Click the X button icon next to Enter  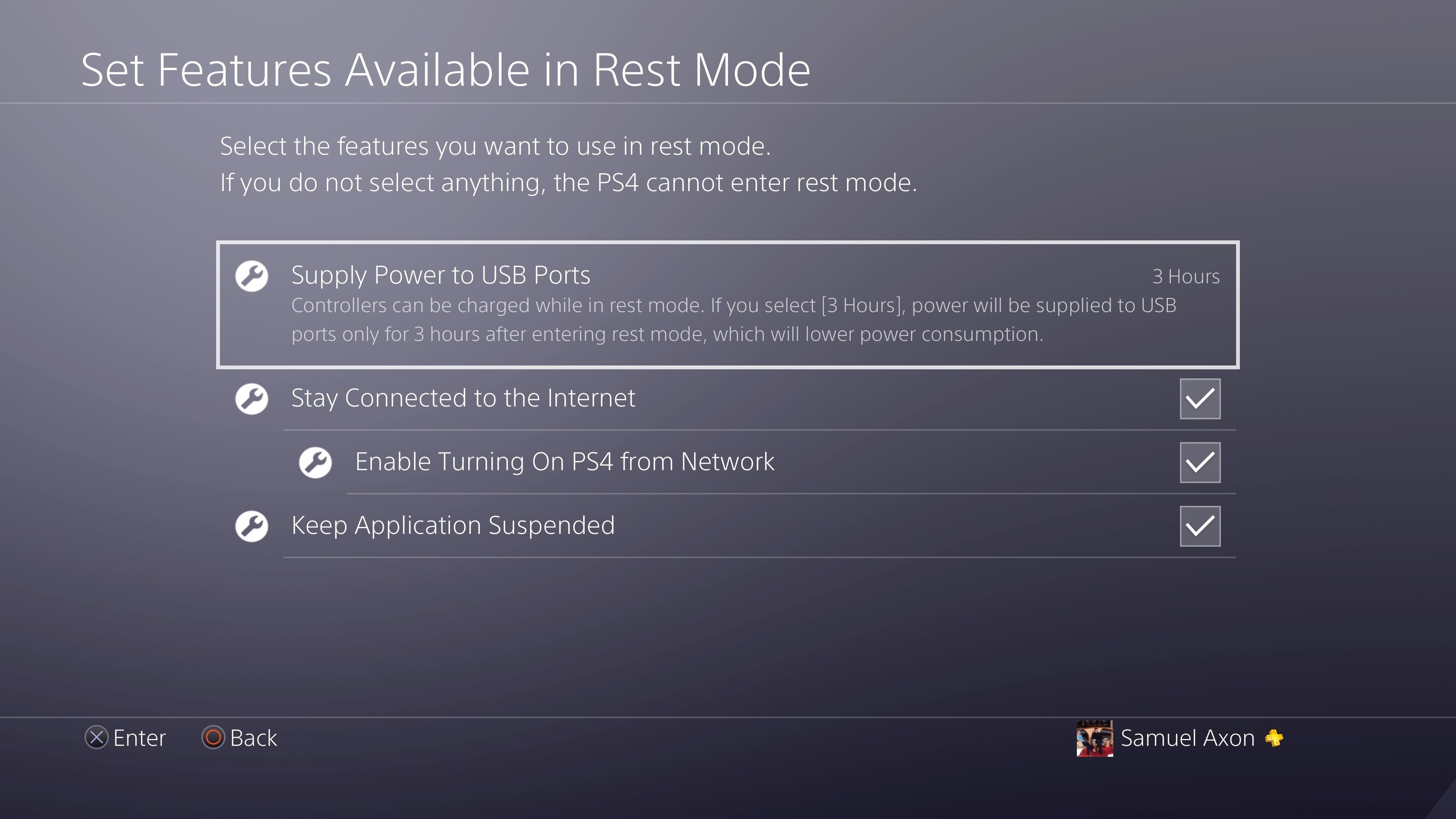[97, 737]
